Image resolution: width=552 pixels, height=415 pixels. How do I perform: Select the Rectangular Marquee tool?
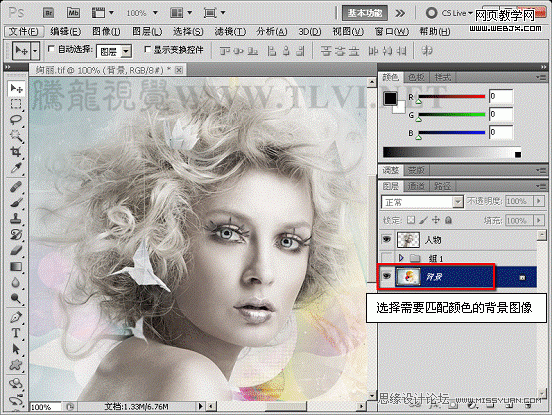point(16,104)
